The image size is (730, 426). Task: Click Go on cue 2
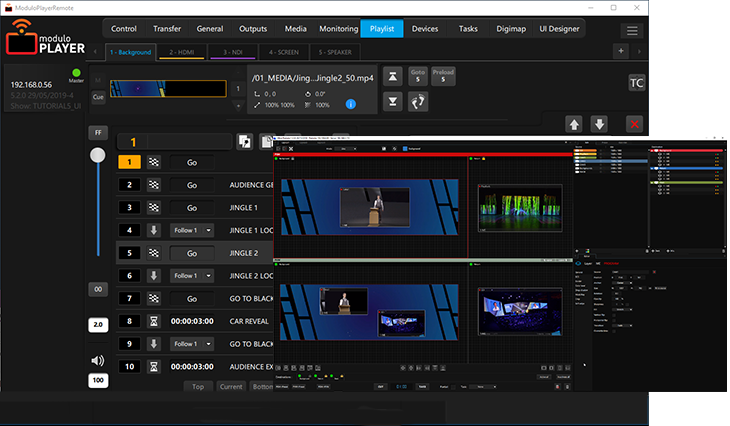coord(192,185)
